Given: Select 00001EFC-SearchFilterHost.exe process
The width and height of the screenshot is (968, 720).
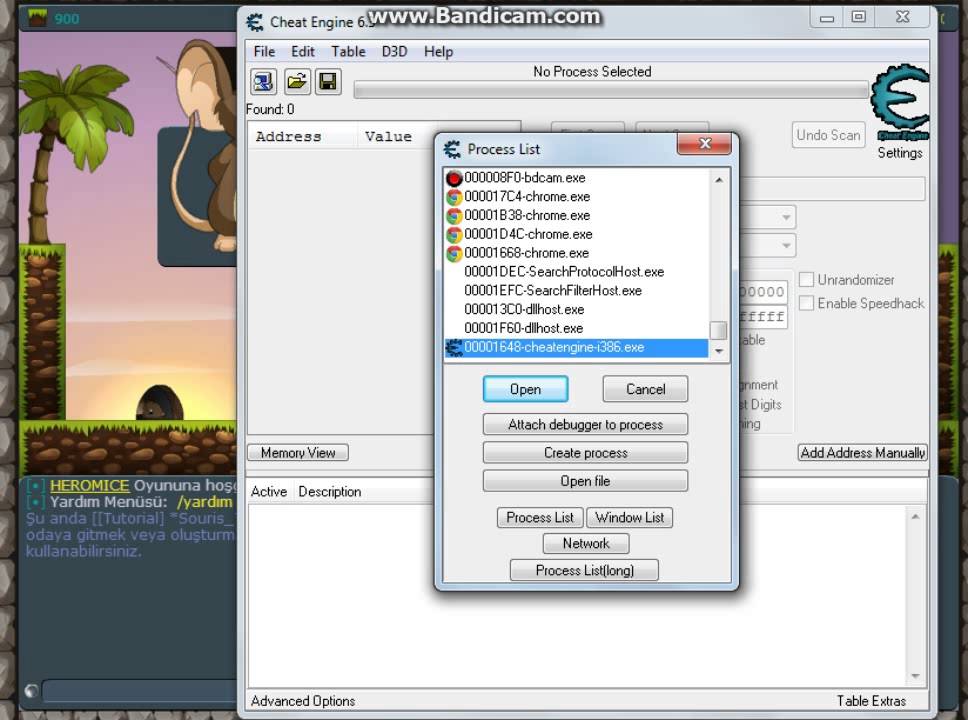Looking at the screenshot, I should pos(576,290).
